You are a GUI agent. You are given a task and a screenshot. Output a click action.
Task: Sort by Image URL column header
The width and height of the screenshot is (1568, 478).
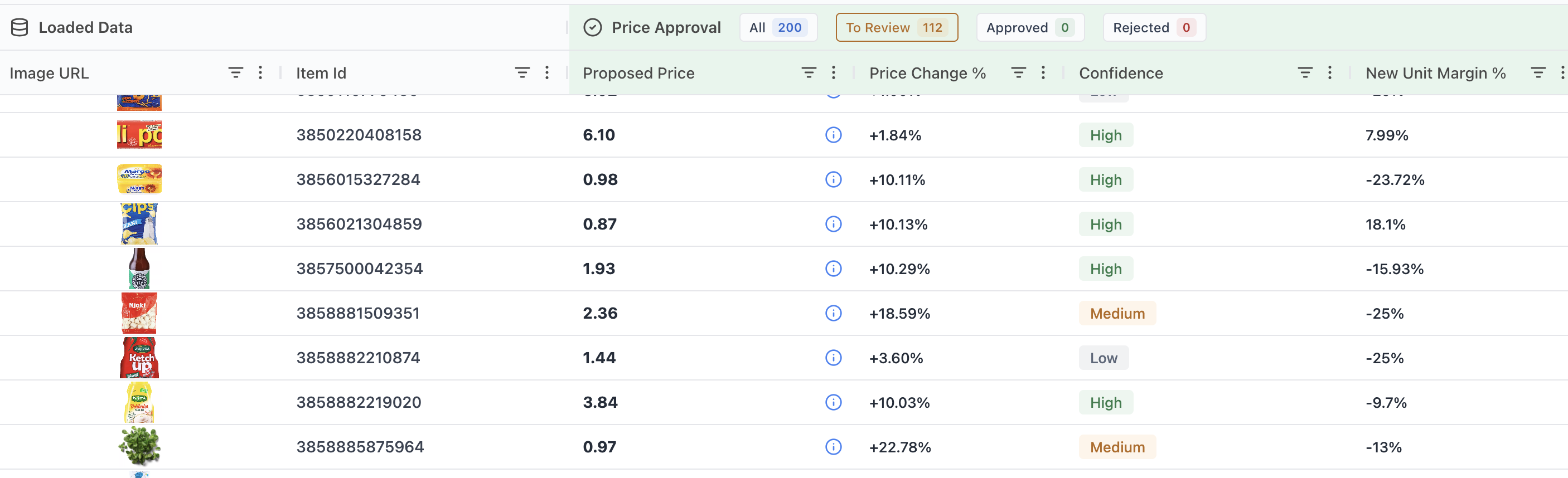[x=49, y=73]
